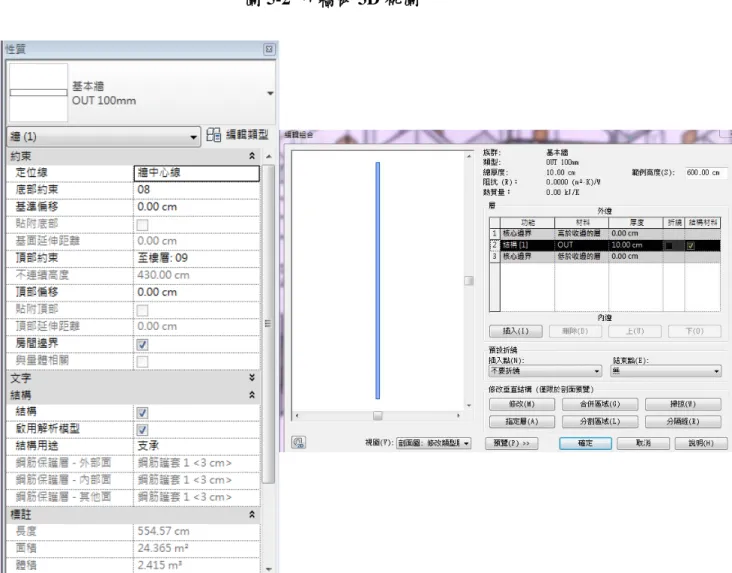Screen dimensions: 732x573
Task: Click the 刪除(D) button
Action: tap(575, 331)
